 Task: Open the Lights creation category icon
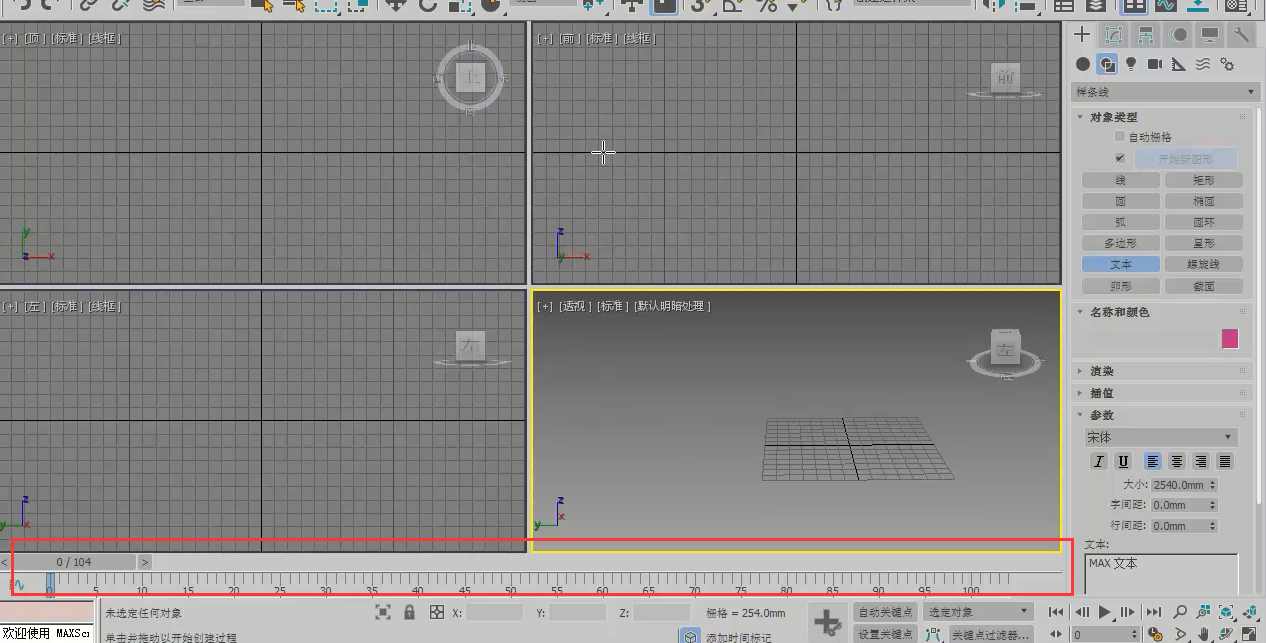coord(1131,64)
